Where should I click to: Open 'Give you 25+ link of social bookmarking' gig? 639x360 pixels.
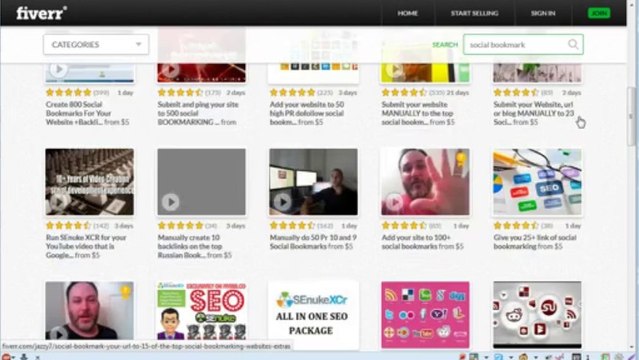535,242
